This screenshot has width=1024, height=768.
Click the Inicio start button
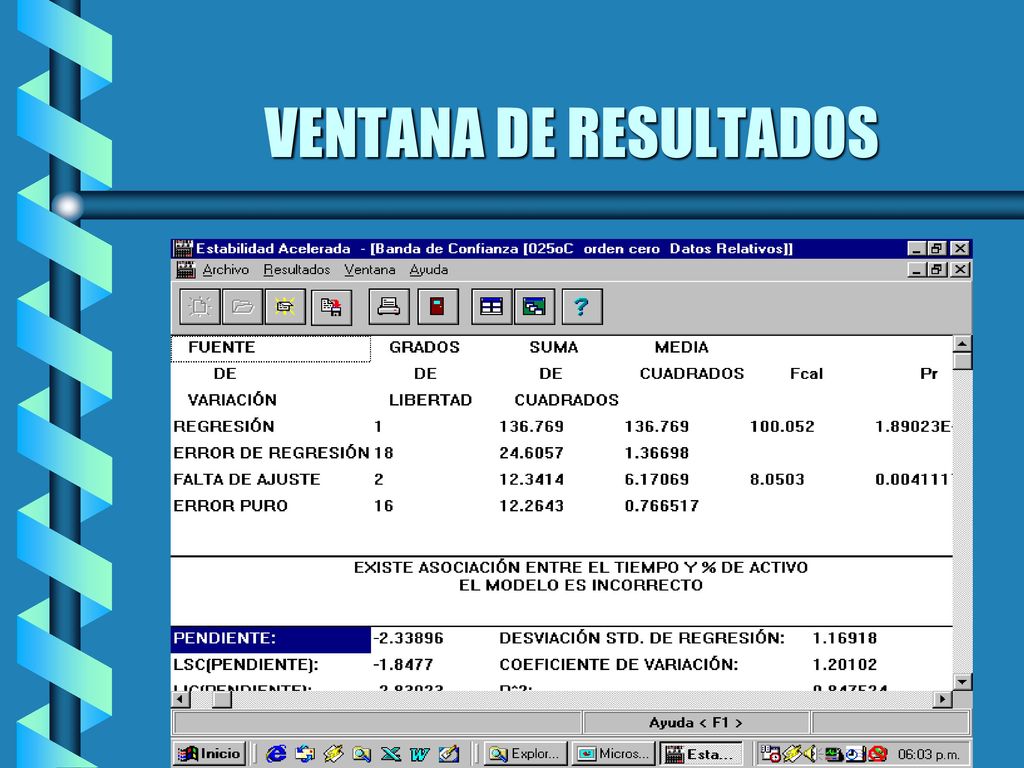[x=210, y=754]
